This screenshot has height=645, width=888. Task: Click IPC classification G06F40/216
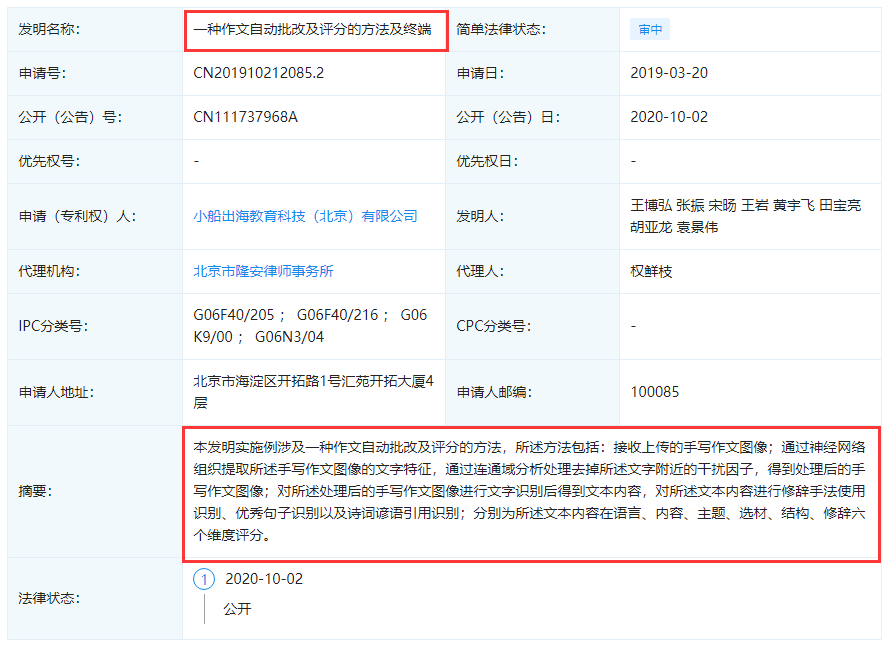pyautogui.click(x=338, y=315)
